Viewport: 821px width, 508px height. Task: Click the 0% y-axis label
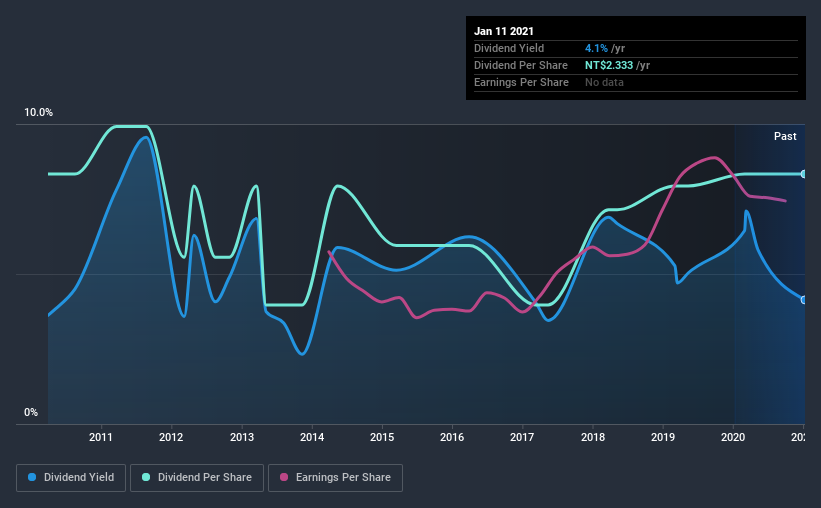pos(31,413)
